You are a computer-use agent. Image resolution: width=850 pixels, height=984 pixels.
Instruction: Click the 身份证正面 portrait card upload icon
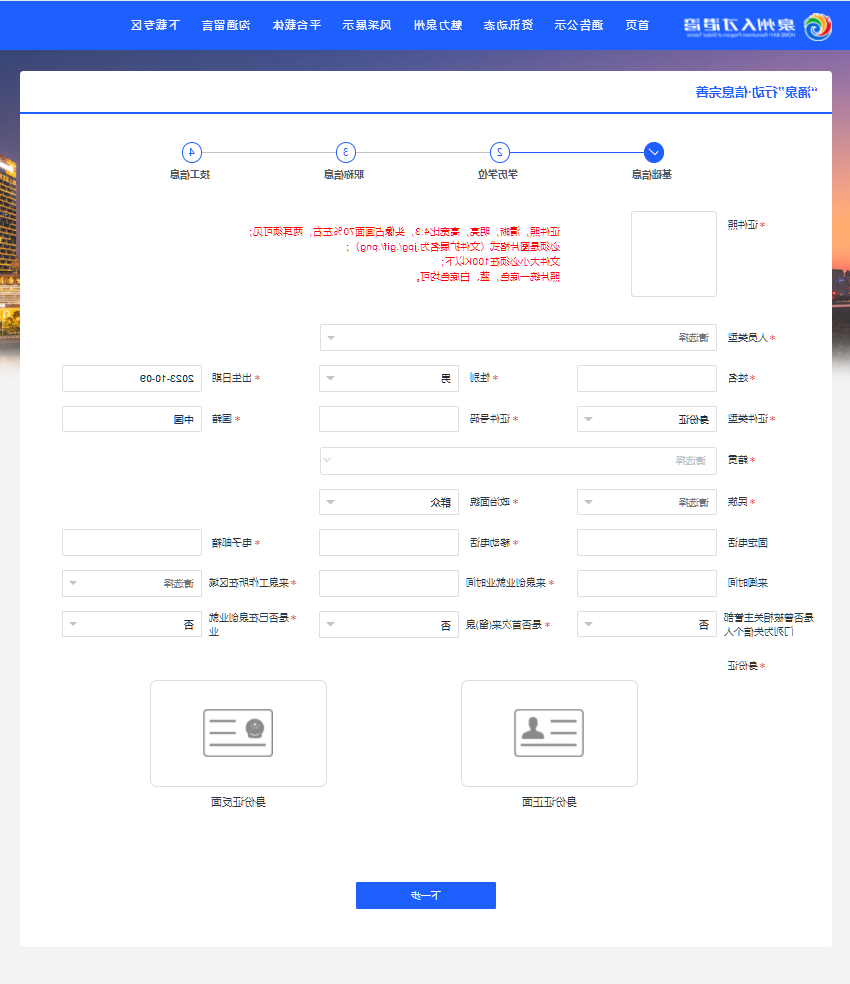549,732
